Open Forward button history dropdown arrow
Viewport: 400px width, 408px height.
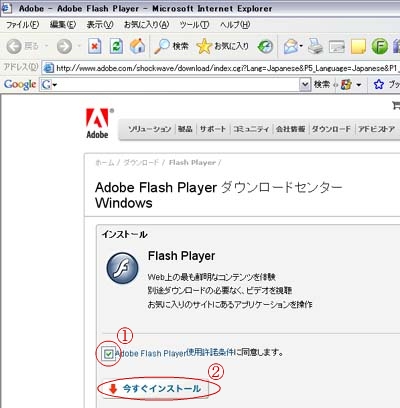[79, 46]
